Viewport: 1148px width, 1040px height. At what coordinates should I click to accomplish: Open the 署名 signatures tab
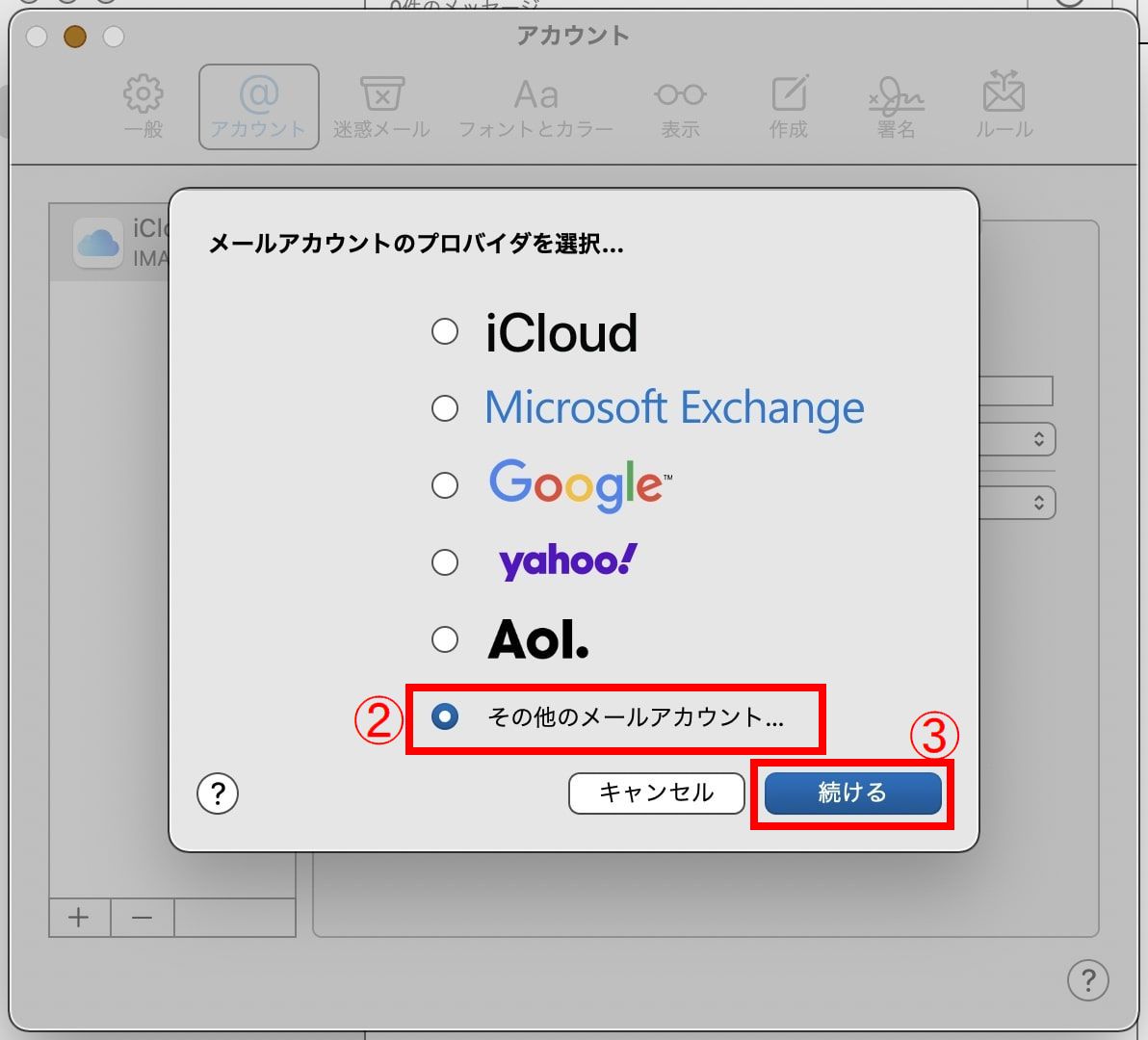coord(896,106)
